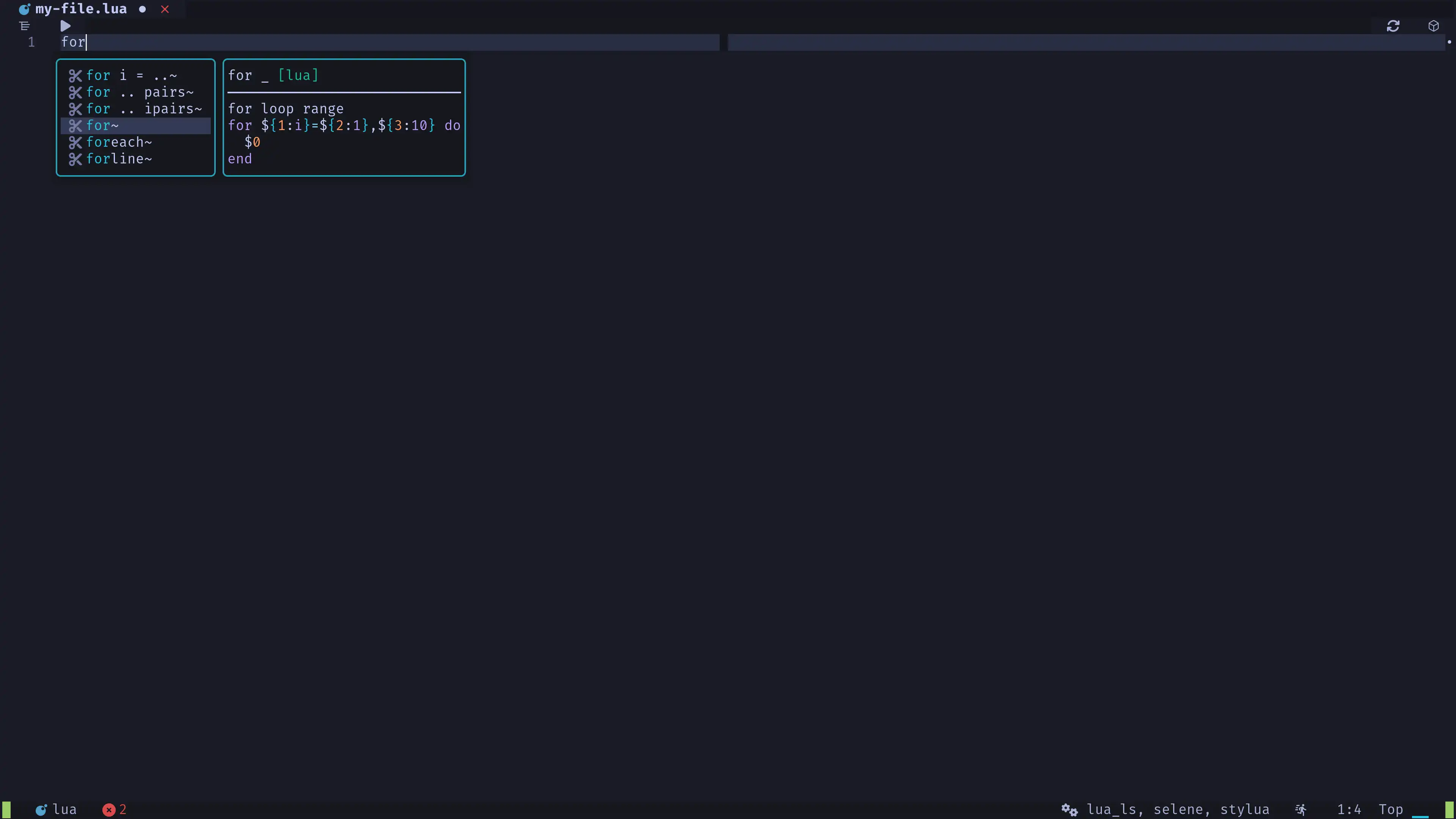The width and height of the screenshot is (1456, 819).
Task: Select highlighted 'for~' completion item
Action: [136, 126]
